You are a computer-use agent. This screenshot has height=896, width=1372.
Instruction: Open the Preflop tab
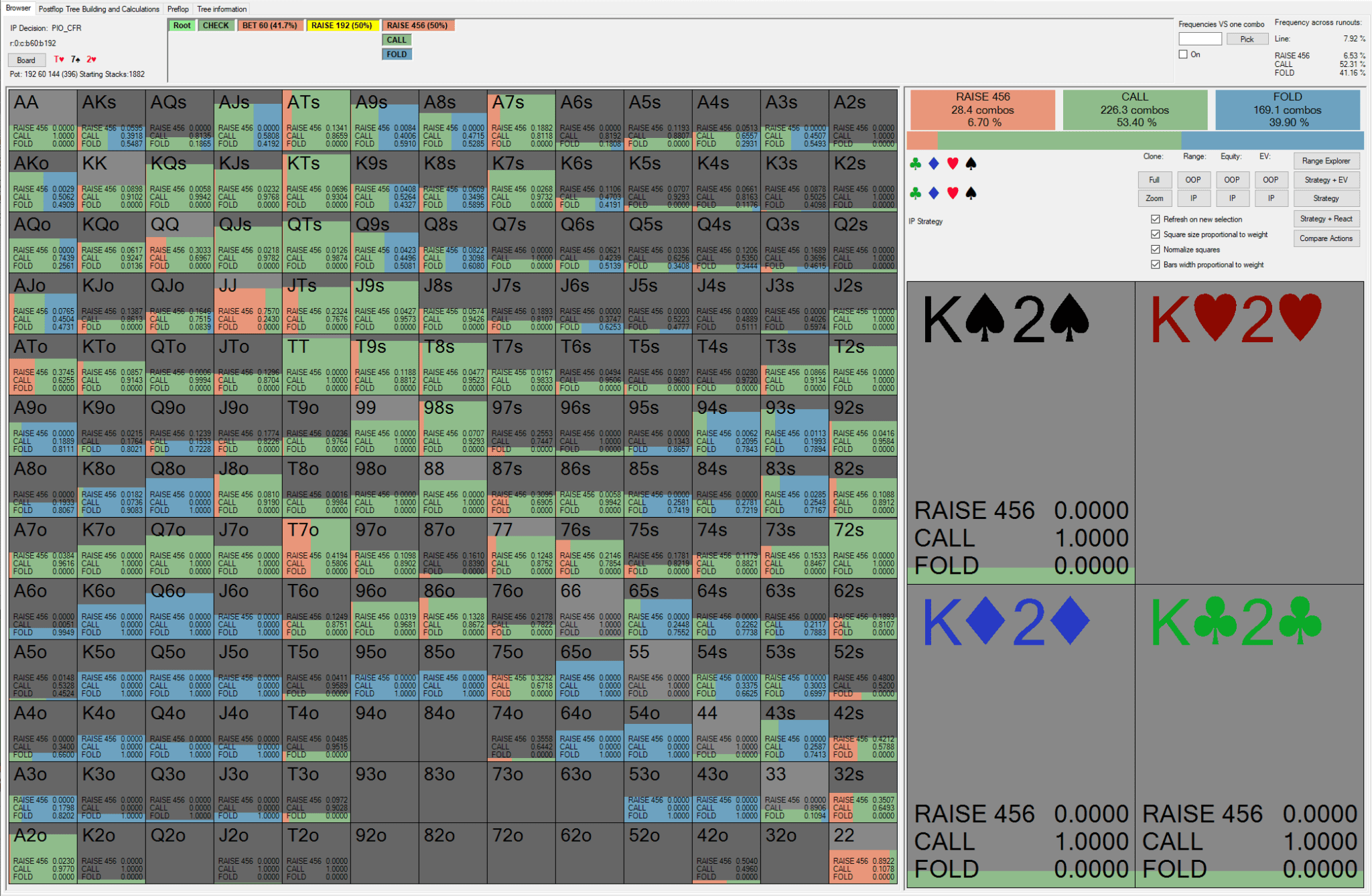[178, 9]
